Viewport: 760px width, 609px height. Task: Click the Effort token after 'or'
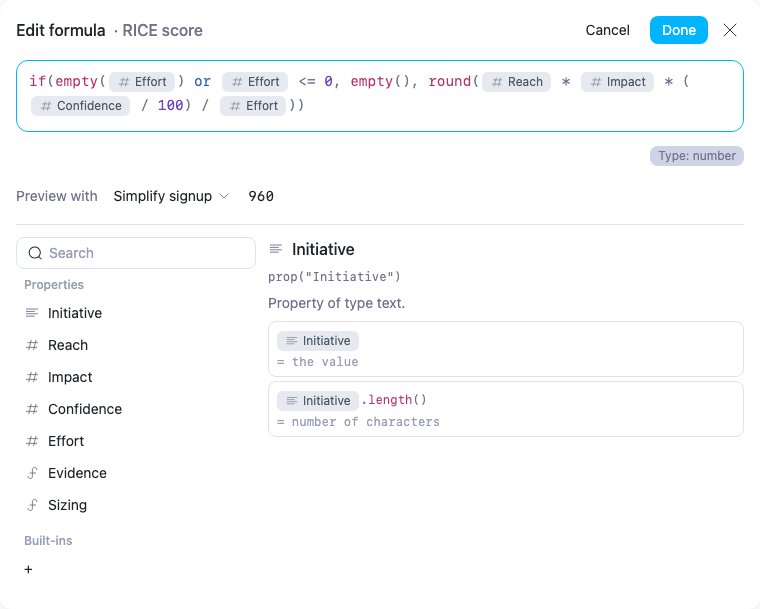click(255, 81)
